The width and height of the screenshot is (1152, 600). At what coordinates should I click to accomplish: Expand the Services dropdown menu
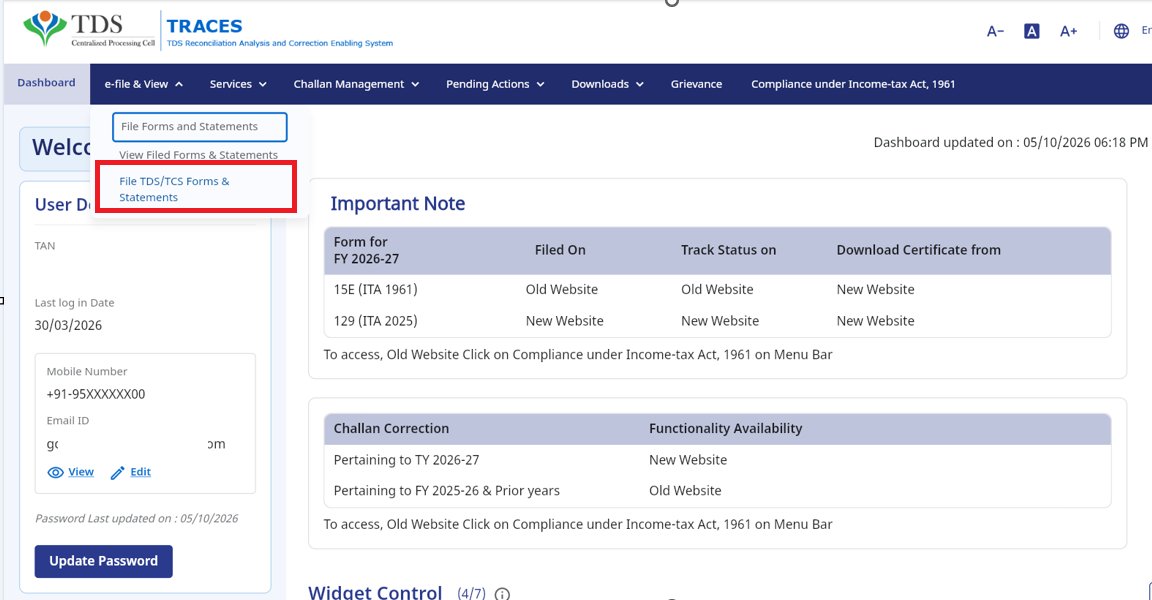pyautogui.click(x=237, y=84)
